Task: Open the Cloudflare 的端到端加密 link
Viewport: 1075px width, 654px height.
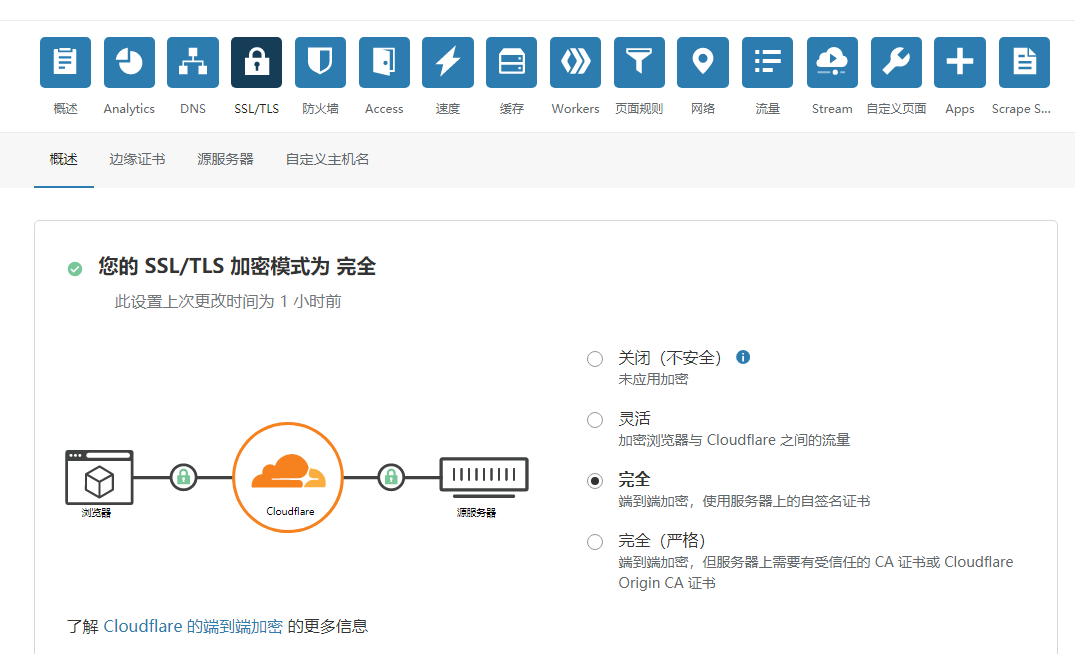Action: (x=193, y=626)
